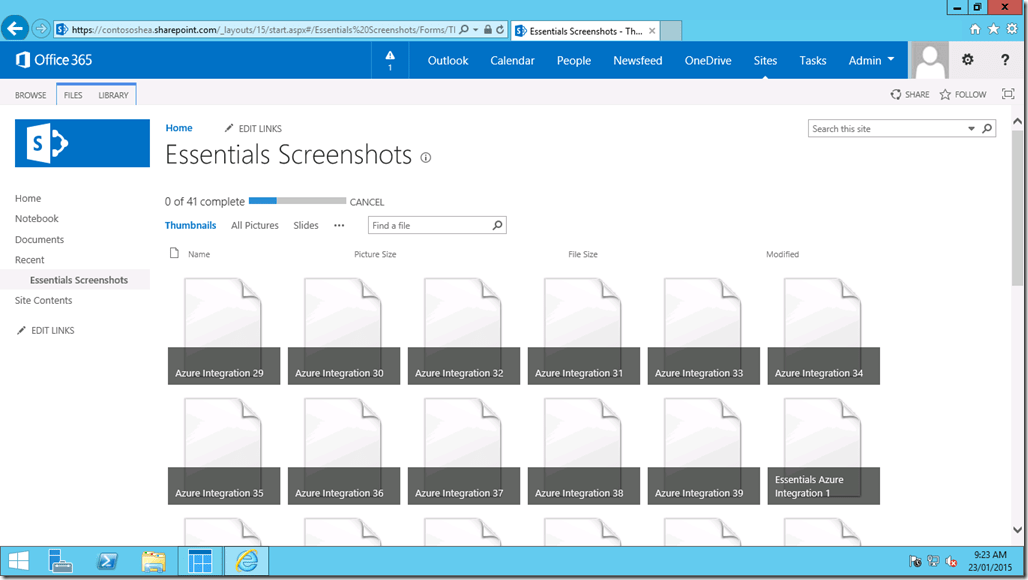Open the Admin dropdown menu
This screenshot has width=1028, height=580.
(x=870, y=60)
